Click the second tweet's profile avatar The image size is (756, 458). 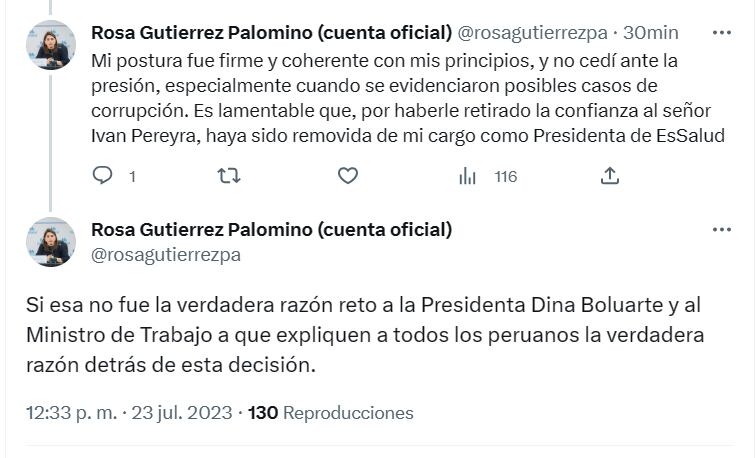[51, 242]
